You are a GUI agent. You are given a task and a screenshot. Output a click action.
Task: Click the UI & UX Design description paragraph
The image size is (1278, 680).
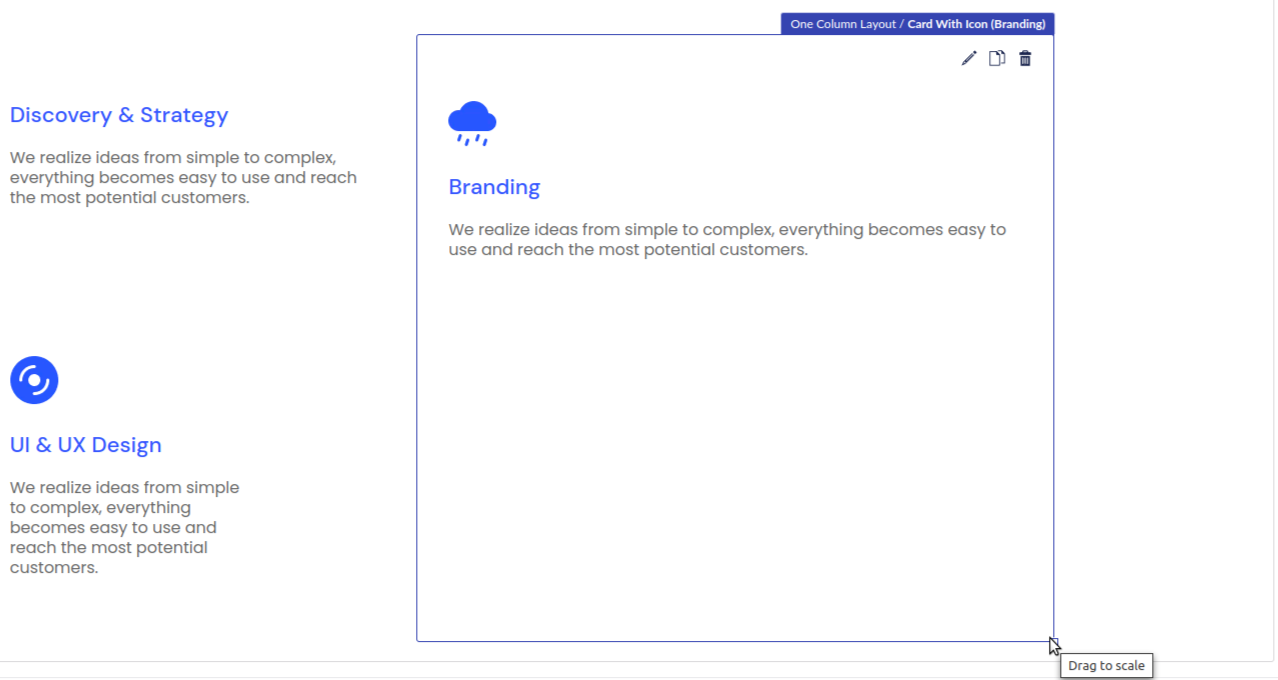[x=125, y=527]
